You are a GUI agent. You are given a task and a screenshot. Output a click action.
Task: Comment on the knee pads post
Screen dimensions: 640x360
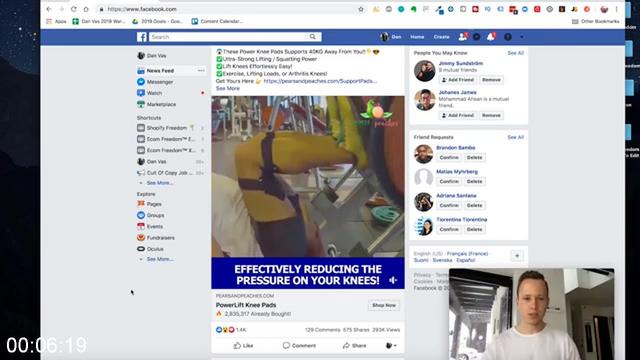point(299,346)
